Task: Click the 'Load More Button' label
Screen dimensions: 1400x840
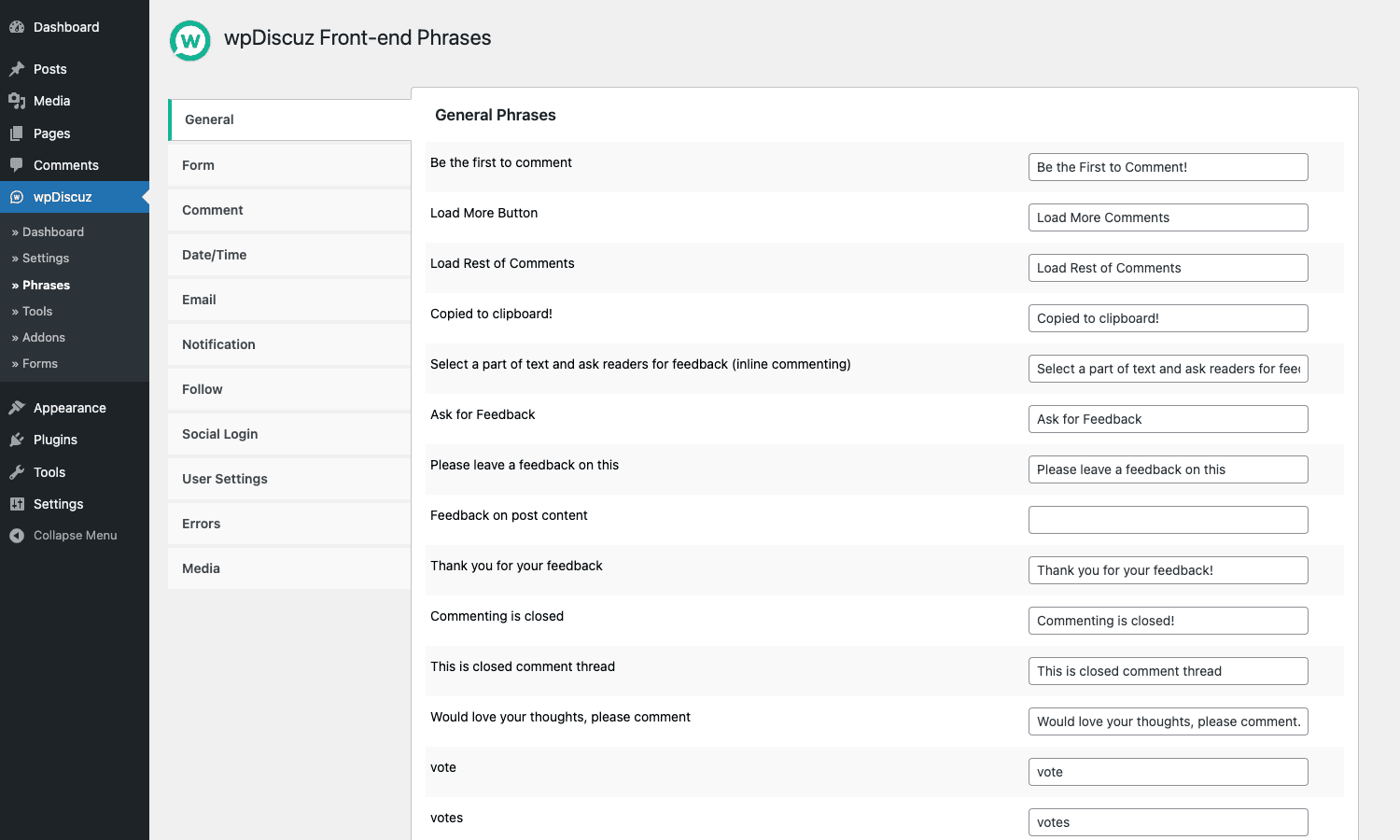Action: point(483,213)
